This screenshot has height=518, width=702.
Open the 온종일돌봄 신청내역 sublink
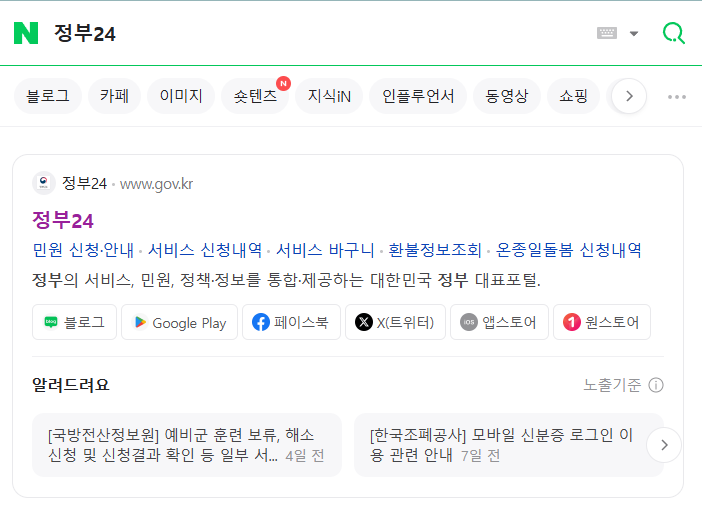click(569, 250)
